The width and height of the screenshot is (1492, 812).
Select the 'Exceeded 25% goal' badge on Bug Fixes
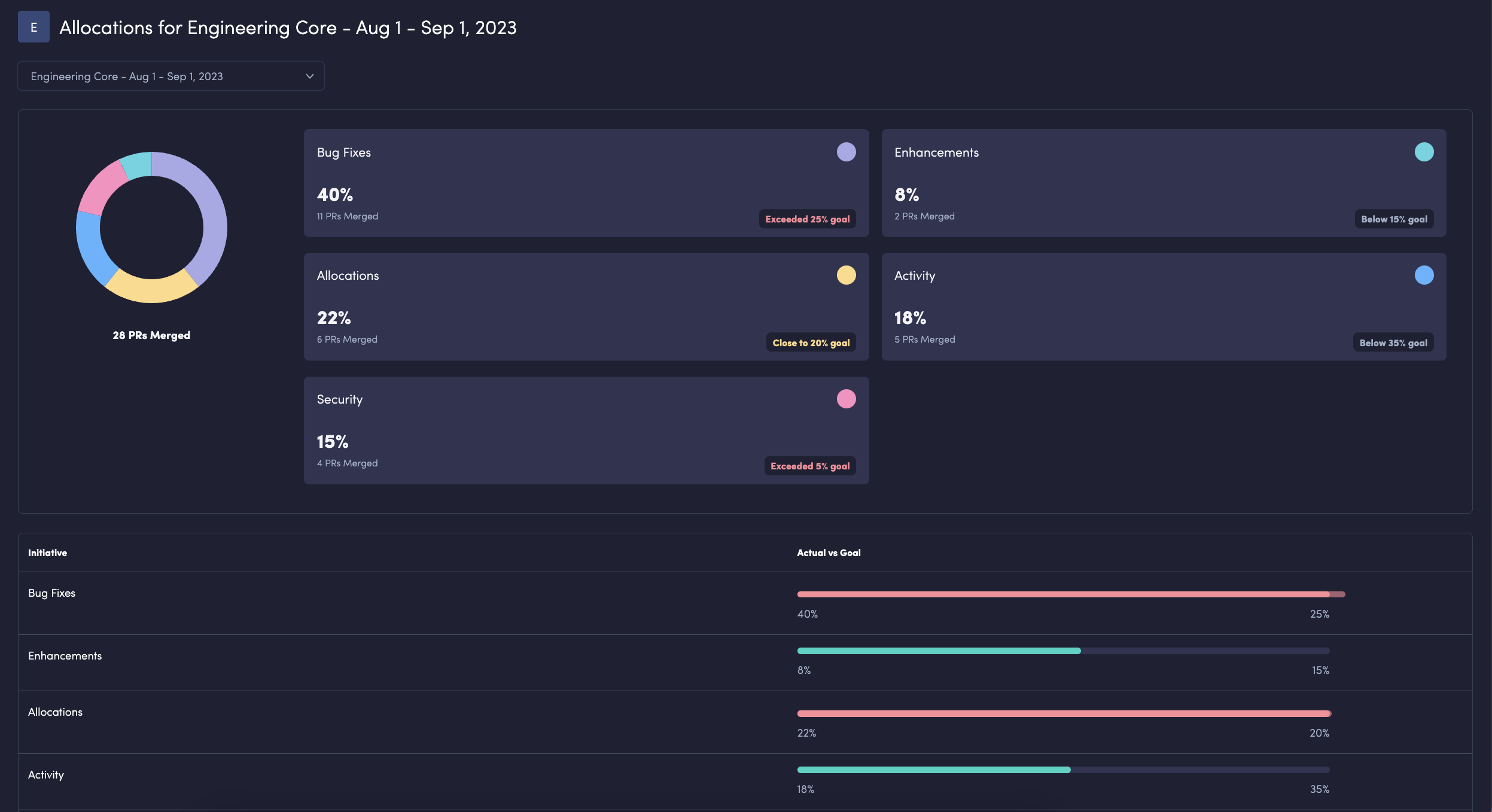tap(807, 219)
